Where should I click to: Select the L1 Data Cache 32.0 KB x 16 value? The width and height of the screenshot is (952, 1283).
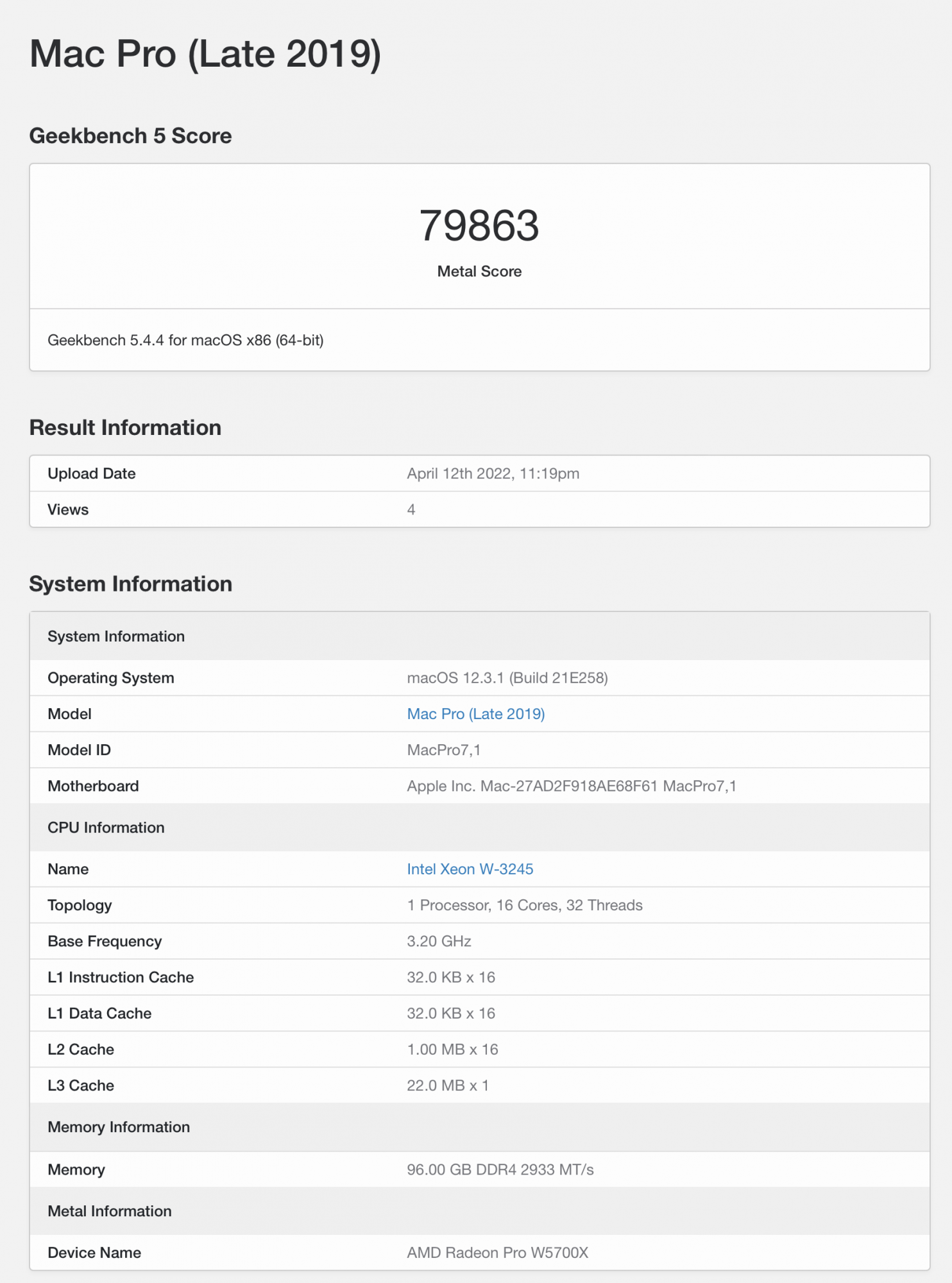coord(451,1013)
